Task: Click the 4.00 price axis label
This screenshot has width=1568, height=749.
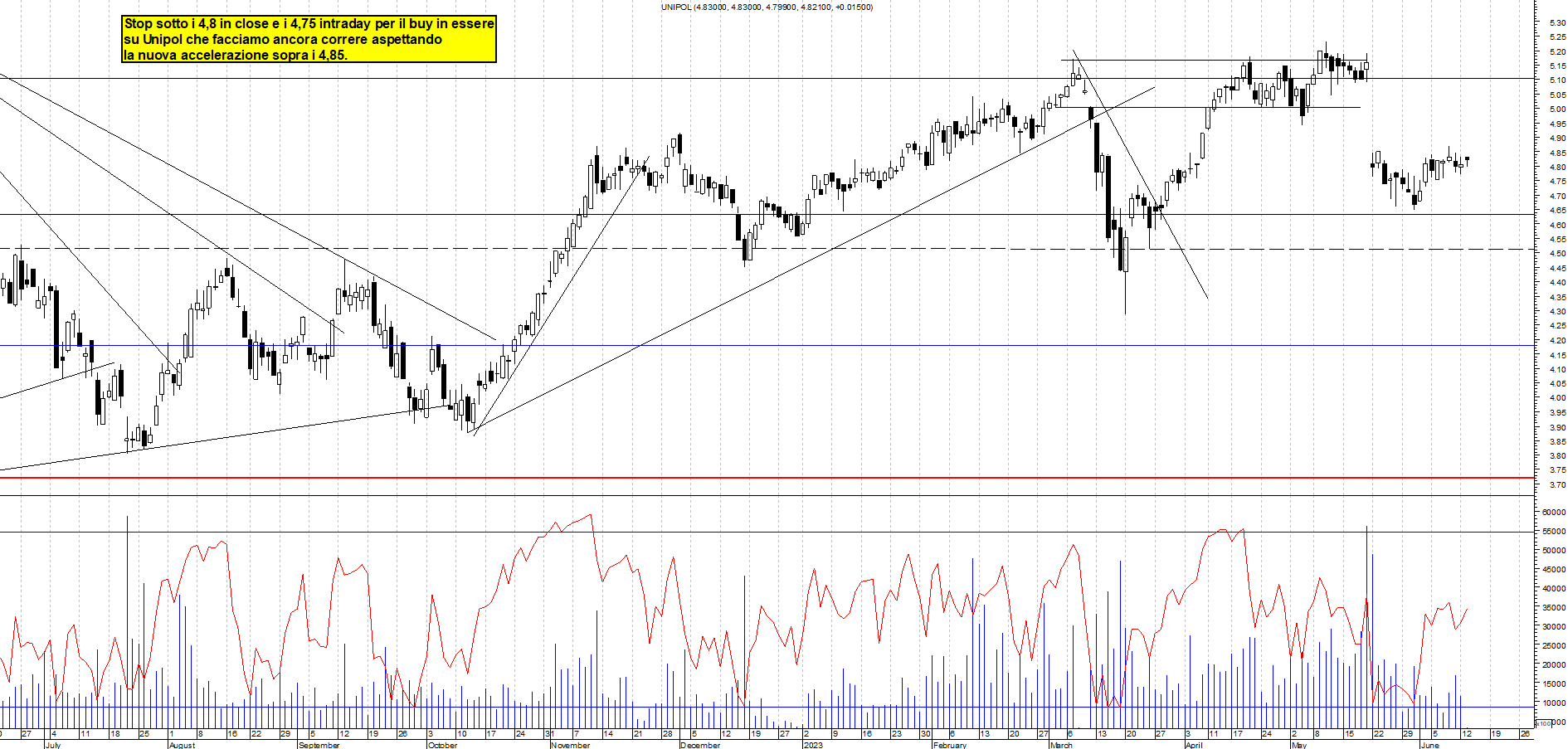Action: pyautogui.click(x=1557, y=398)
